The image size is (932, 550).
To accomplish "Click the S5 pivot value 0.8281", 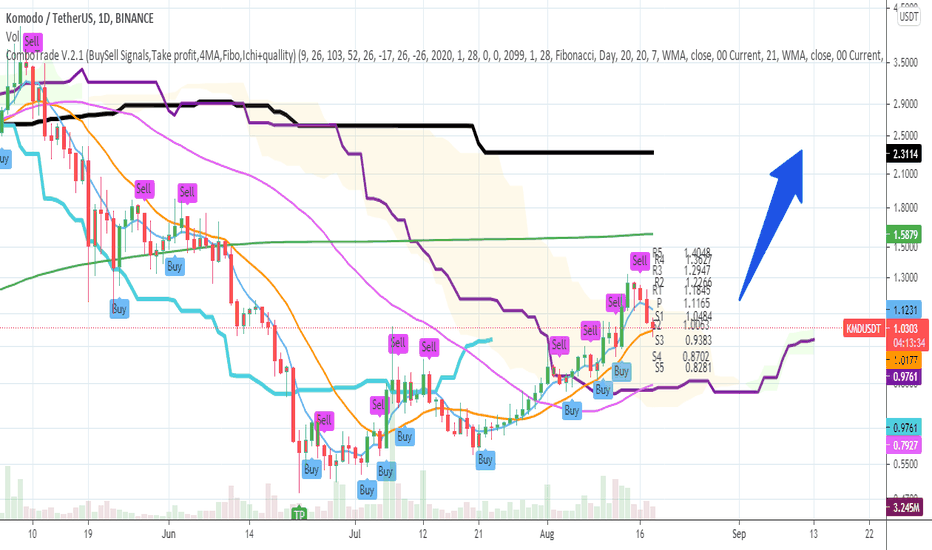I will (698, 368).
